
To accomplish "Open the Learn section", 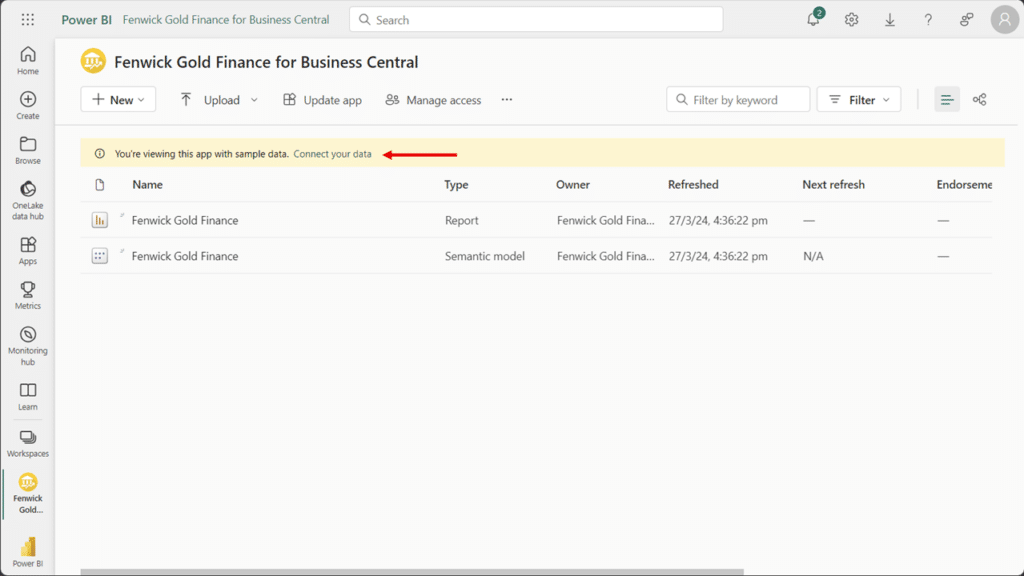I will 27,396.
